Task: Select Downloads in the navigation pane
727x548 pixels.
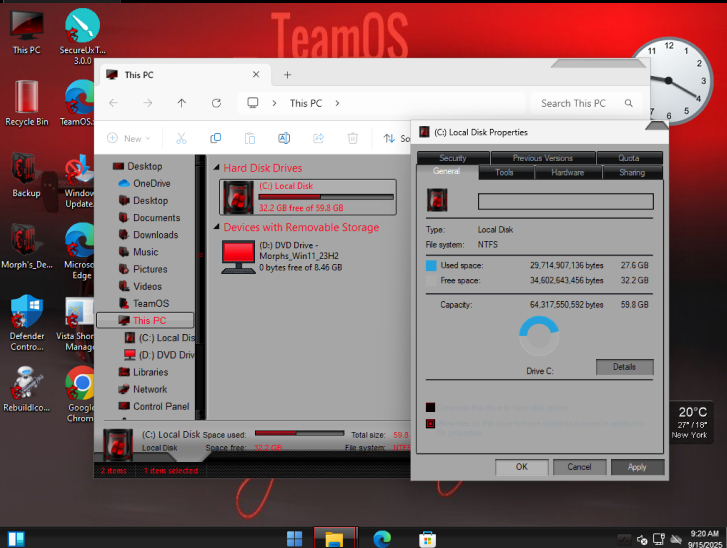Action: coord(148,235)
